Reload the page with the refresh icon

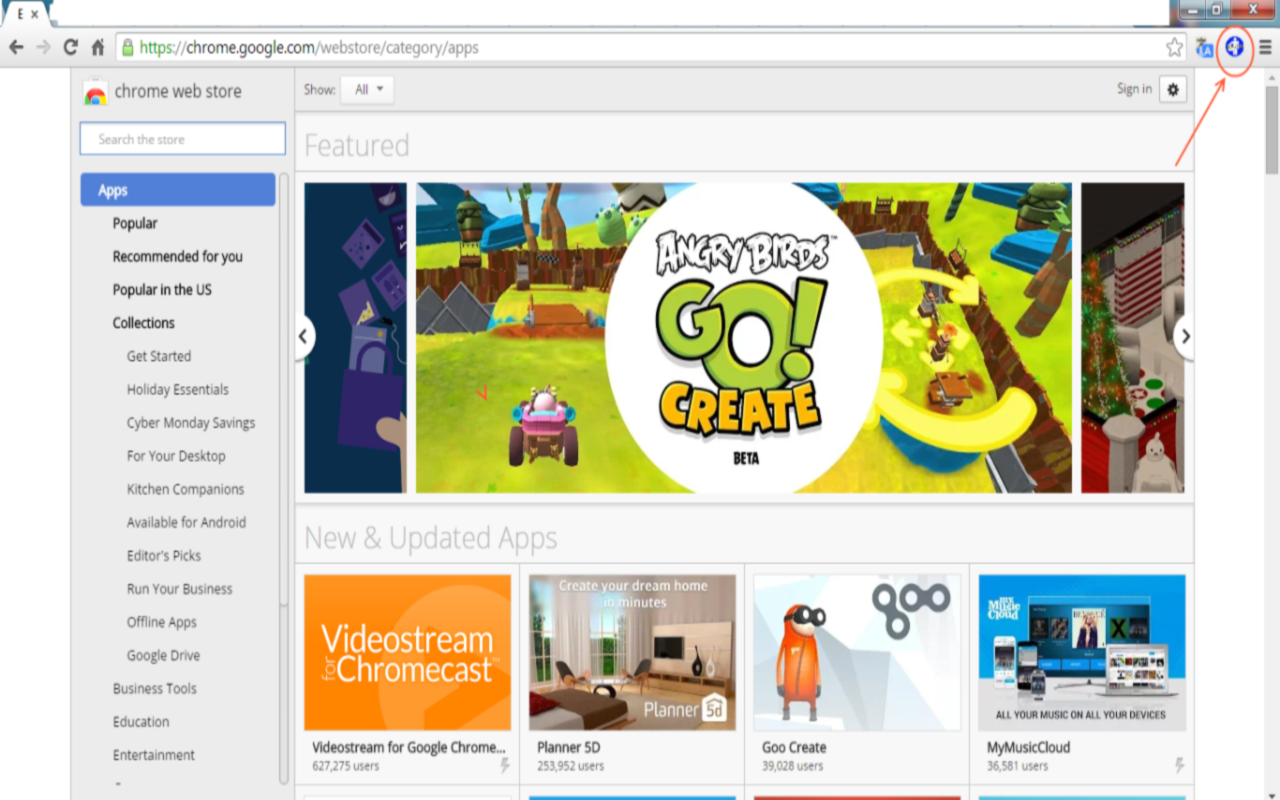(x=70, y=47)
